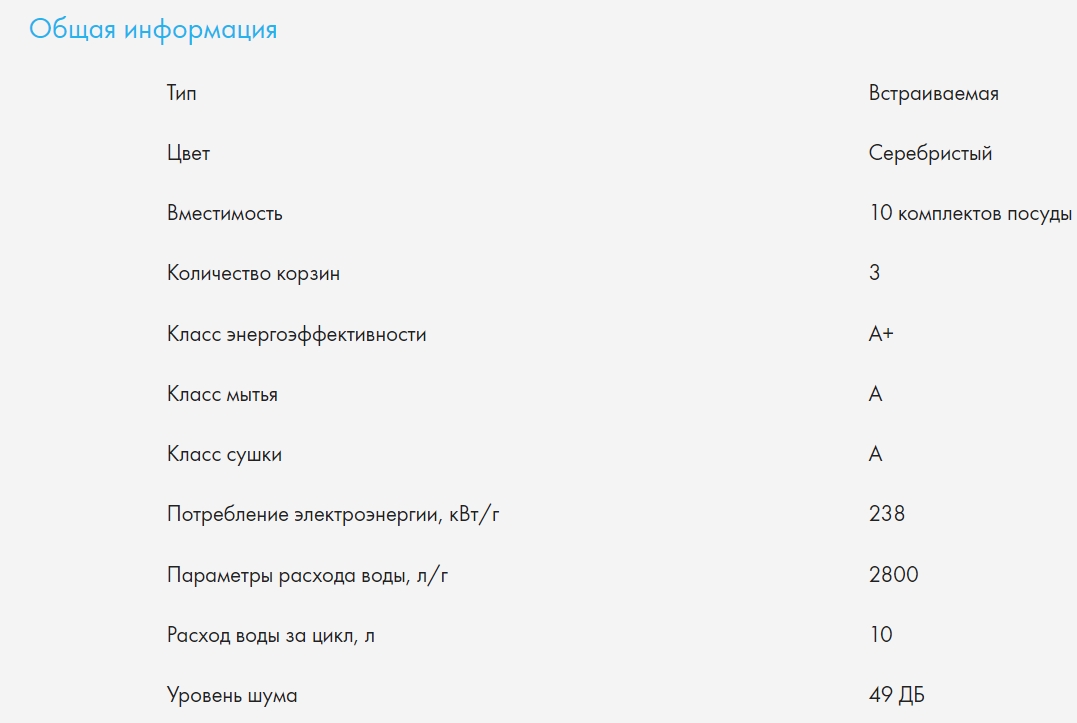The image size is (1077, 723).
Task: Click the 'Класс энергоэффективности' label
Action: pos(297,335)
